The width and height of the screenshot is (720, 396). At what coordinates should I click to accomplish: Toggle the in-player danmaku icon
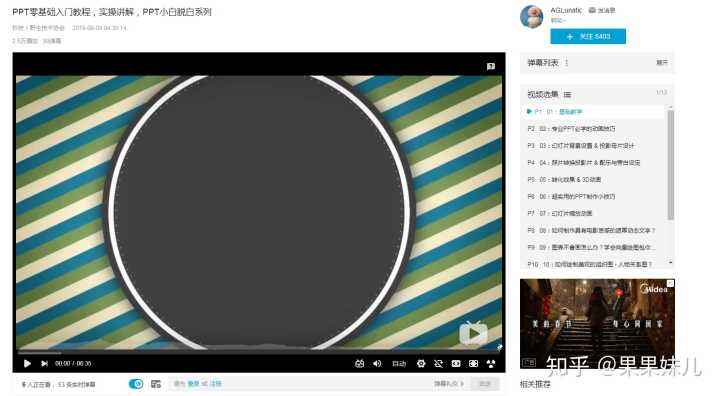pos(360,363)
